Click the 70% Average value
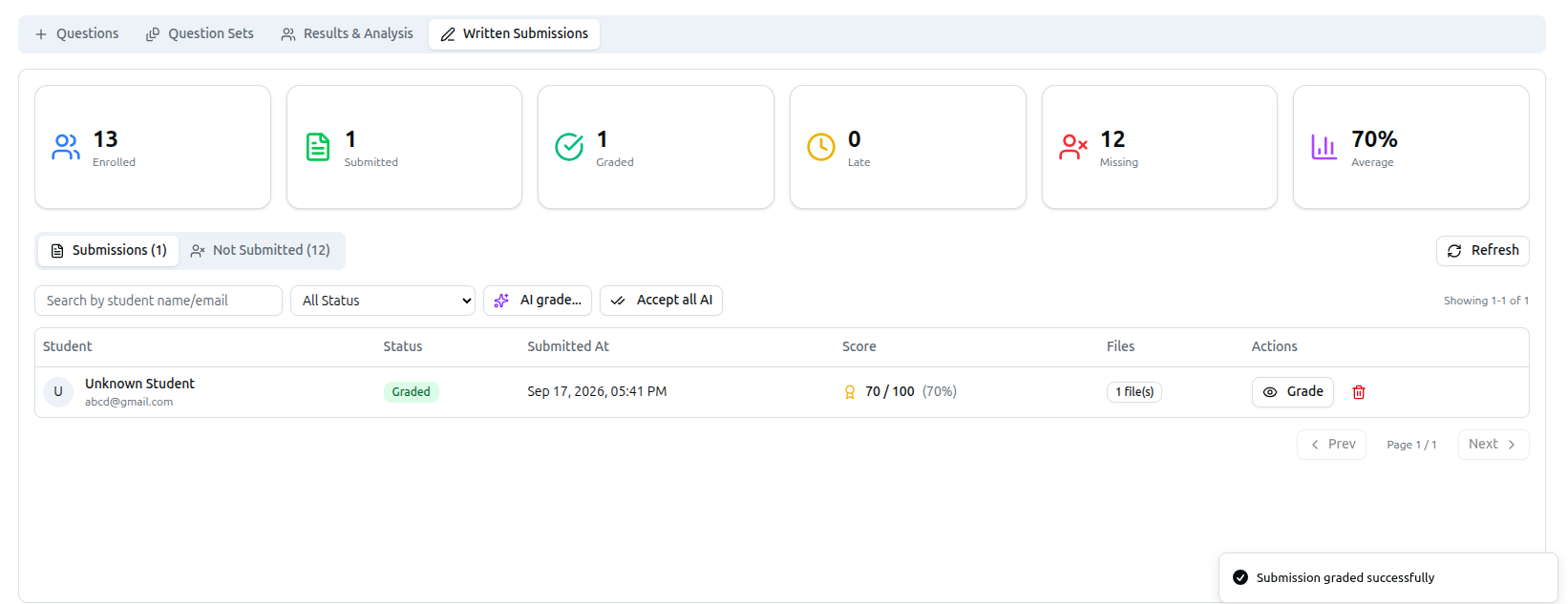Screen dimensions: 1568x604 tap(1374, 139)
